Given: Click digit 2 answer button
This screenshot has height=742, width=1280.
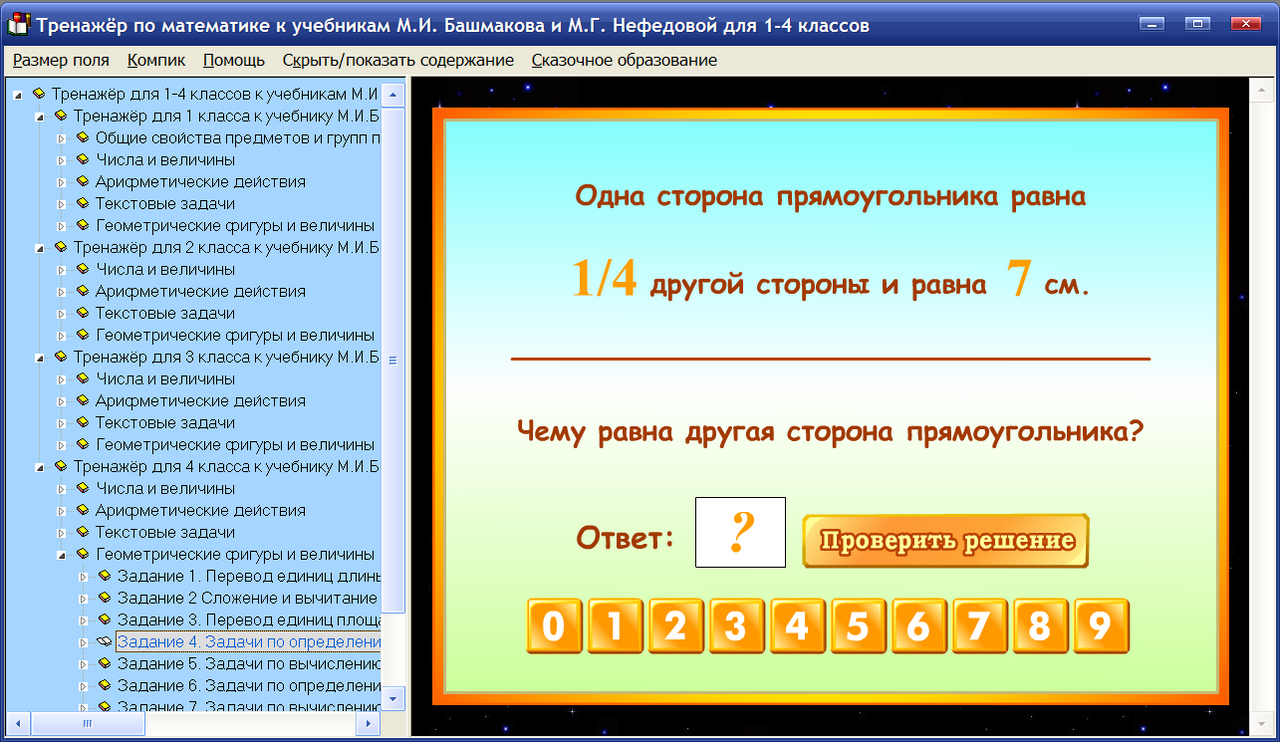Looking at the screenshot, I should click(675, 626).
